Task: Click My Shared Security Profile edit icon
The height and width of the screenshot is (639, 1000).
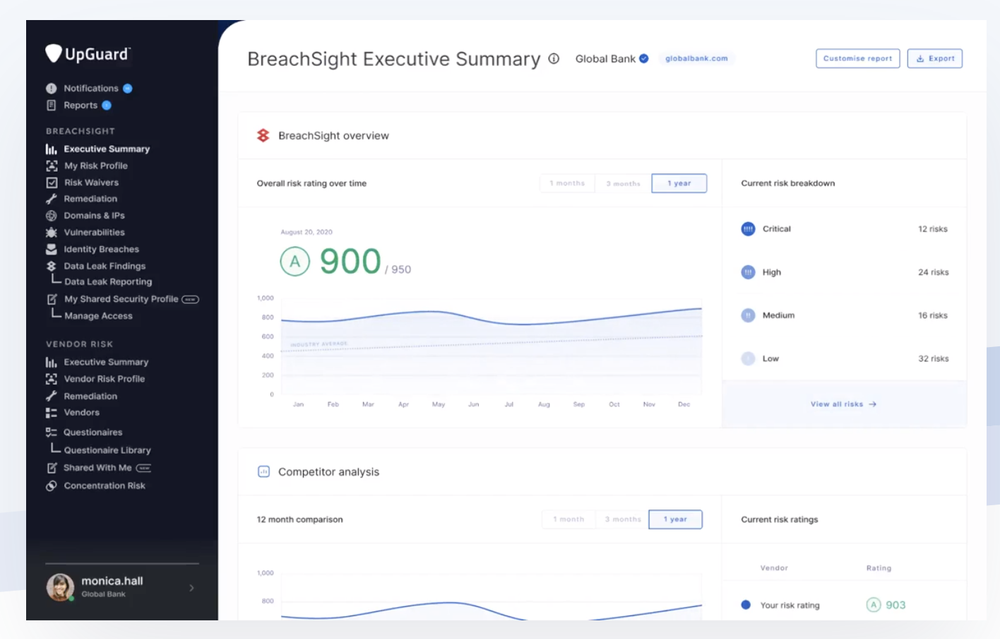Action: 52,299
